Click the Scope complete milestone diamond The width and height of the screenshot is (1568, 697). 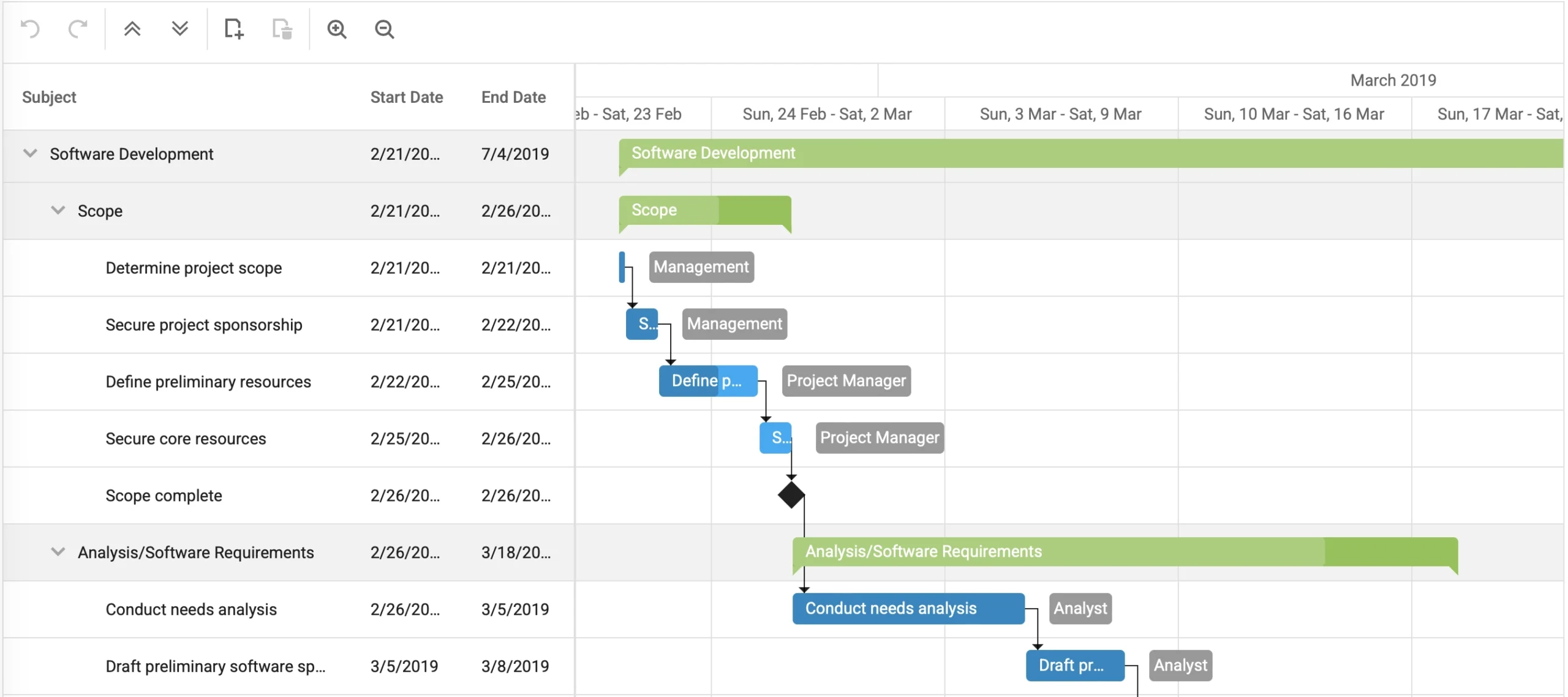pos(790,495)
